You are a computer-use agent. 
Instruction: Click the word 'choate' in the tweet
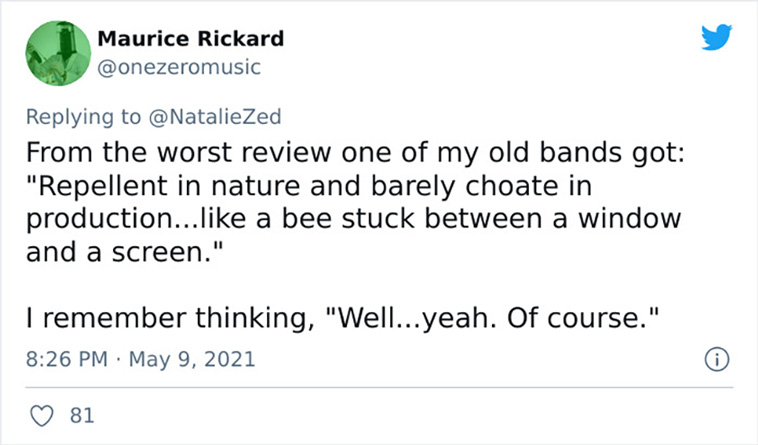point(512,186)
